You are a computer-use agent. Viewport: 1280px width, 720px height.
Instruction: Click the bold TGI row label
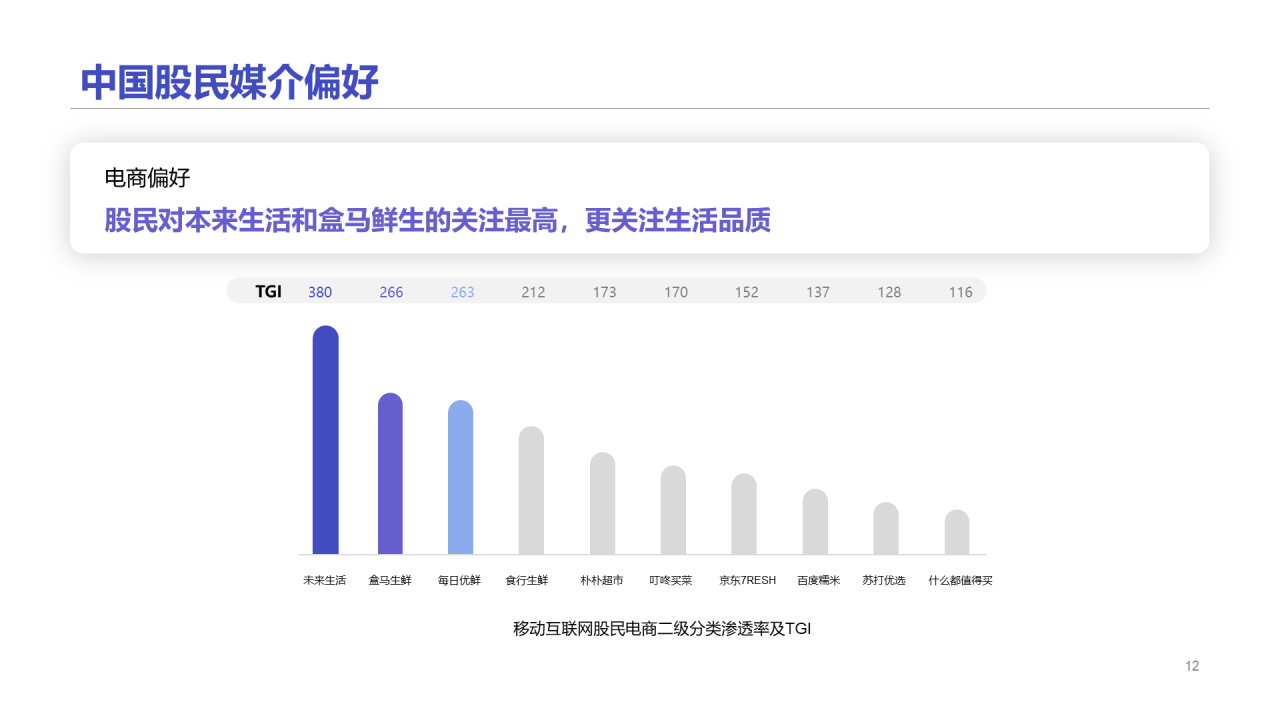point(268,292)
